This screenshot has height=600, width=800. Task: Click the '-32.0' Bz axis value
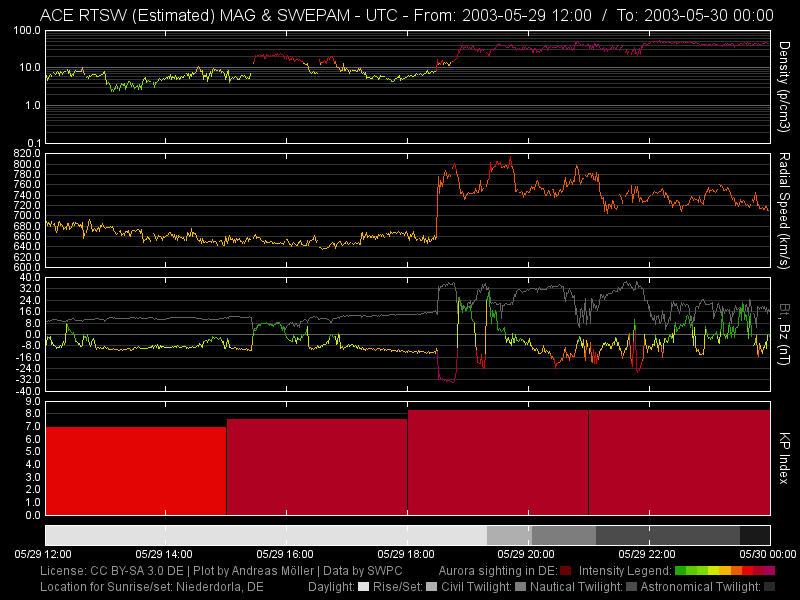pos(28,380)
